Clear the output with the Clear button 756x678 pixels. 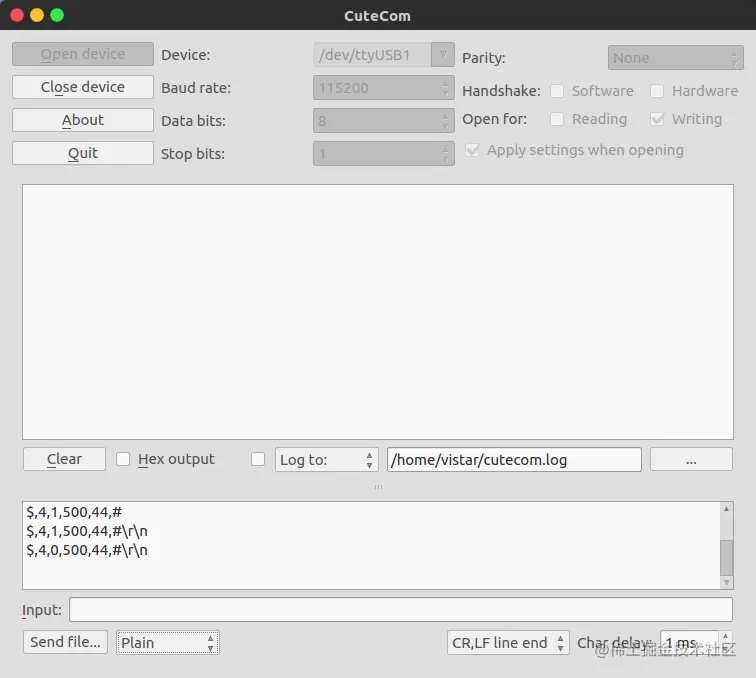64,459
